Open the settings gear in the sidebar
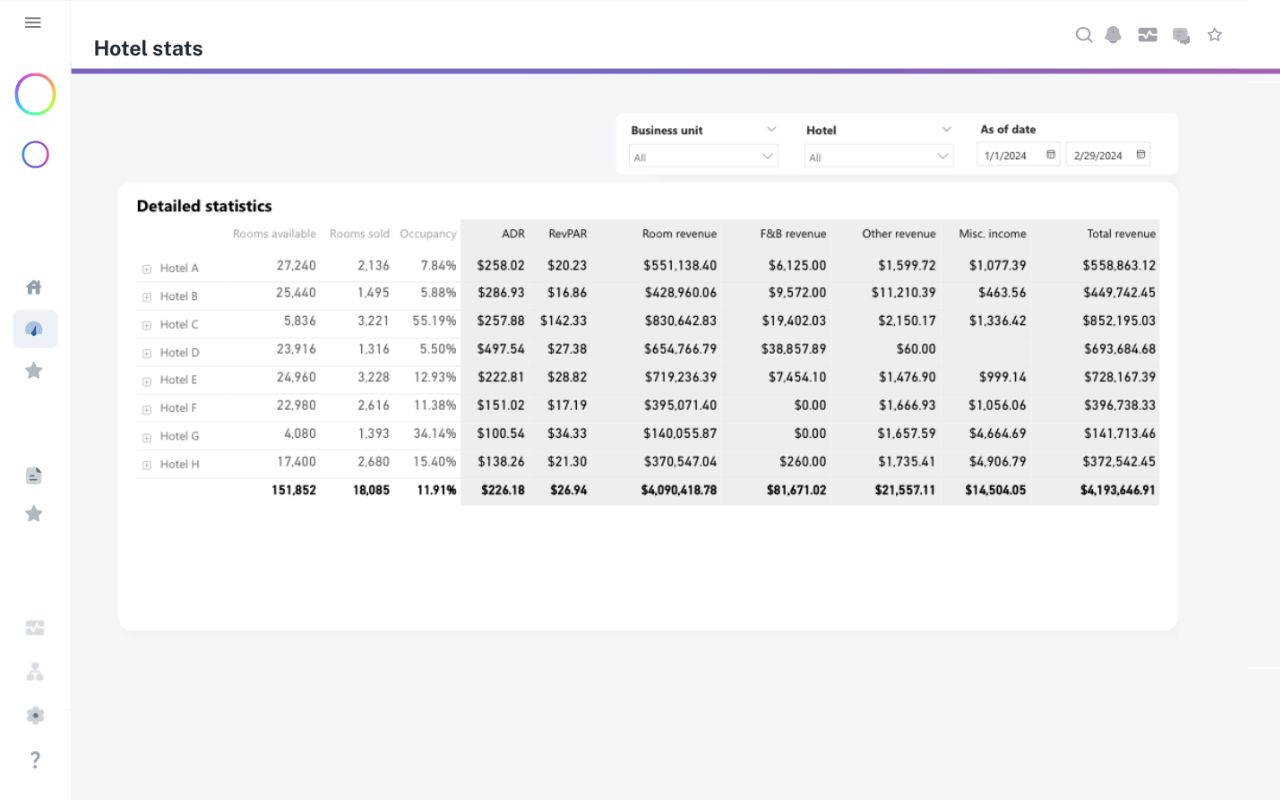 [x=35, y=715]
